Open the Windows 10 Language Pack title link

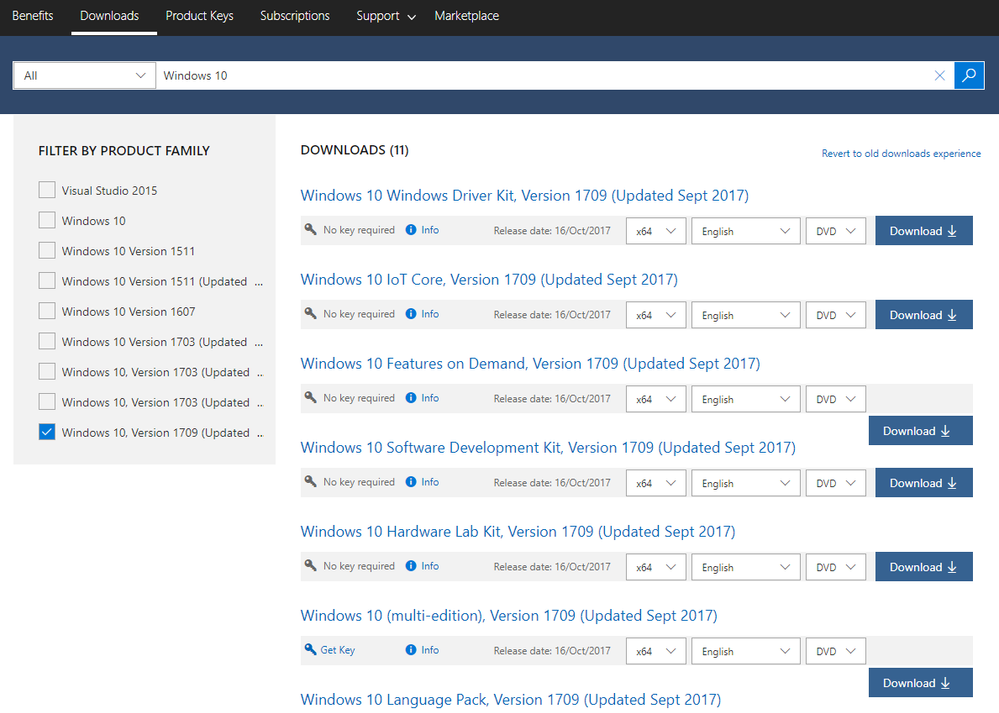(x=511, y=700)
